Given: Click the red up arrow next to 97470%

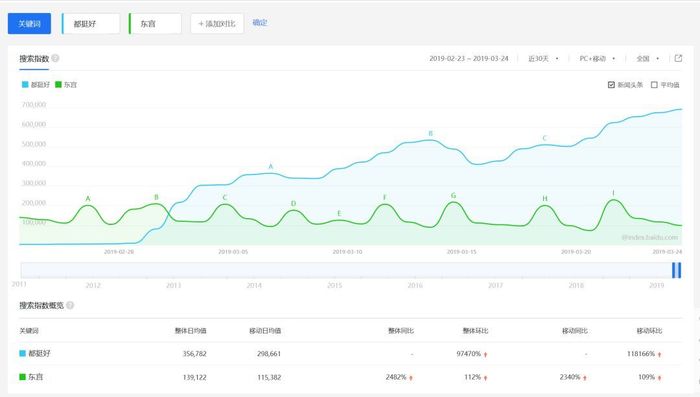Looking at the screenshot, I should (486, 354).
